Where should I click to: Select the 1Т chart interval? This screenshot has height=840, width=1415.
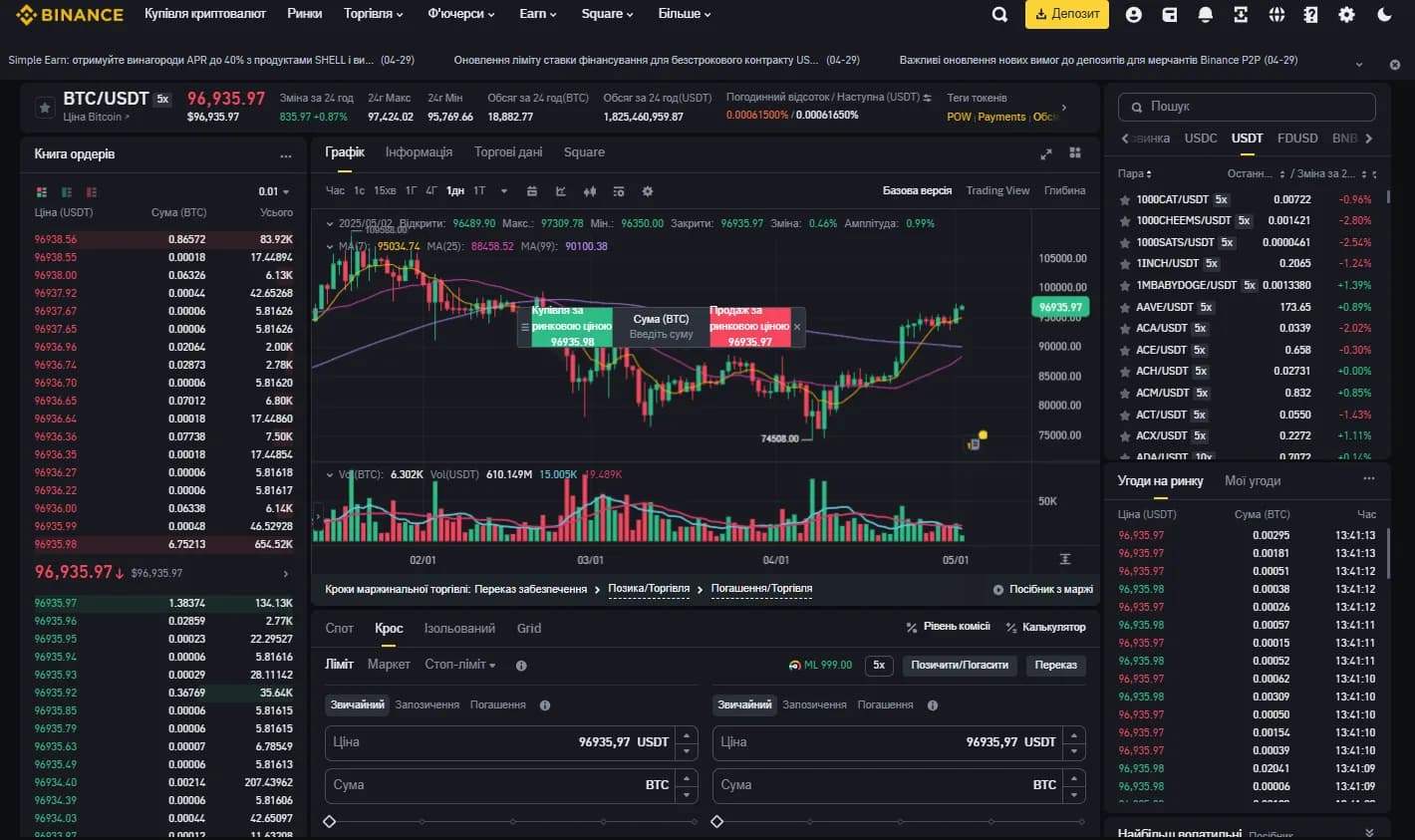(479, 190)
